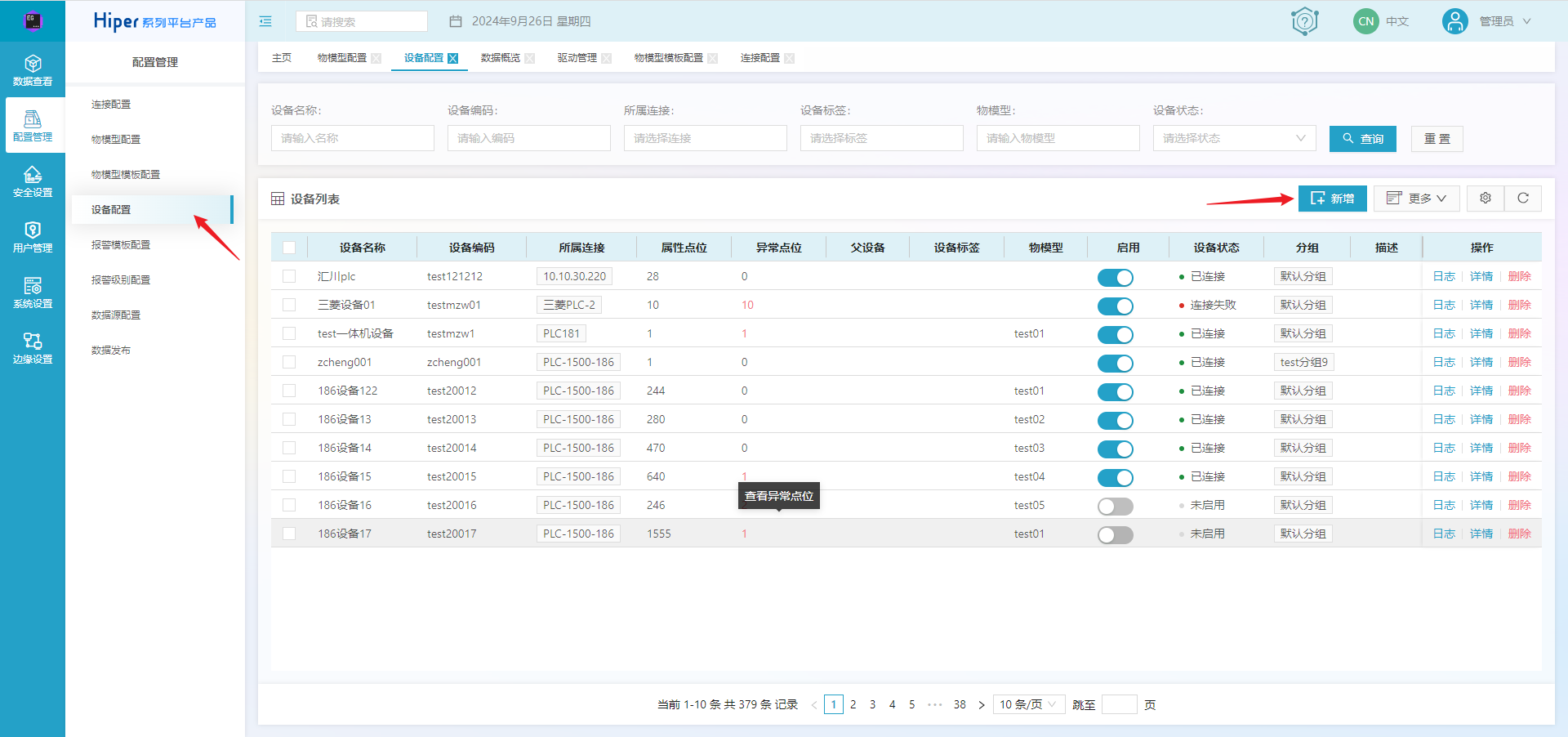Disable the 186设备15 device toggle
Viewport: 1568px width, 737px height.
coord(1116,478)
